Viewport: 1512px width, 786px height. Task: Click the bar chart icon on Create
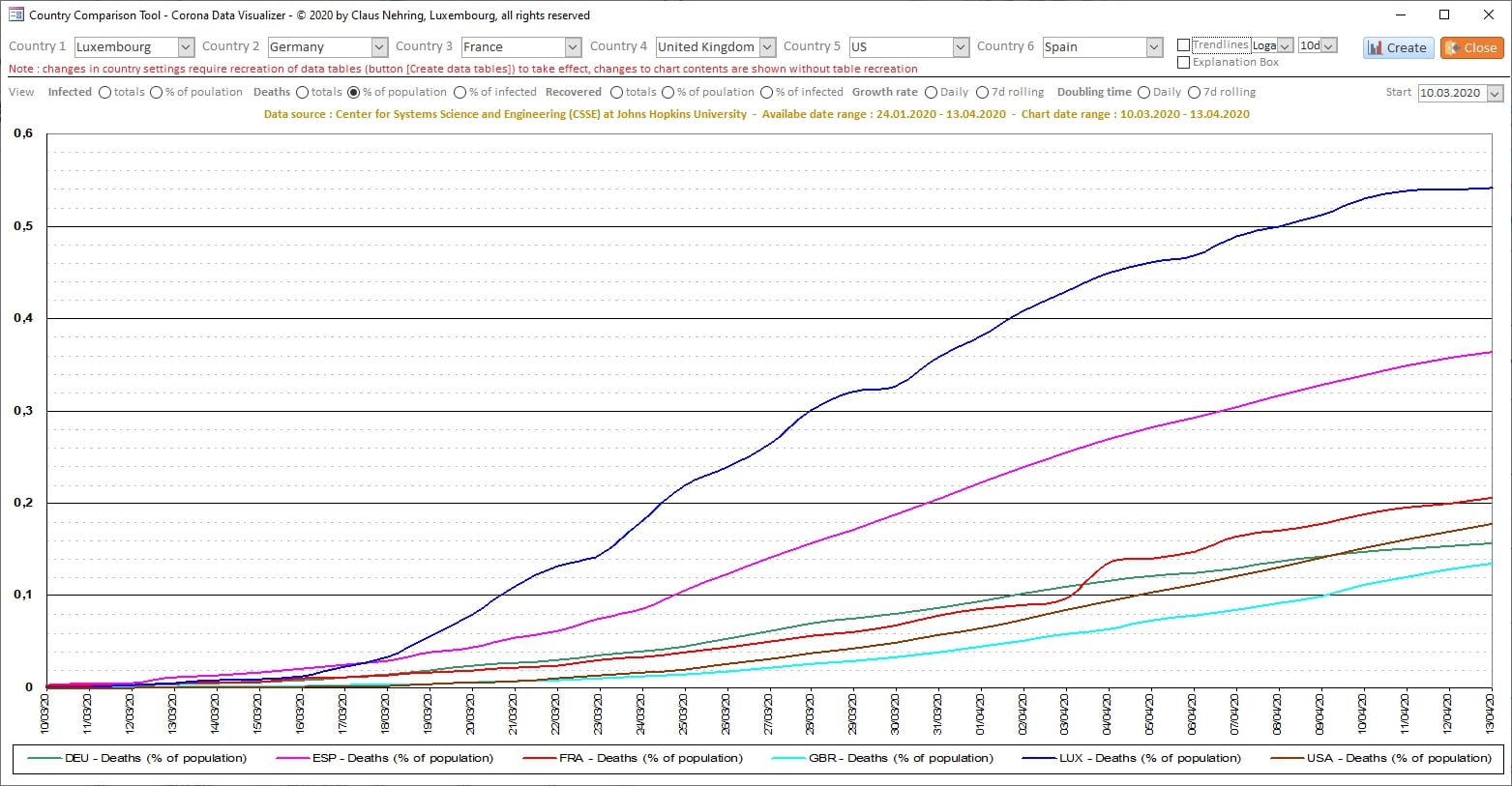pos(1375,47)
